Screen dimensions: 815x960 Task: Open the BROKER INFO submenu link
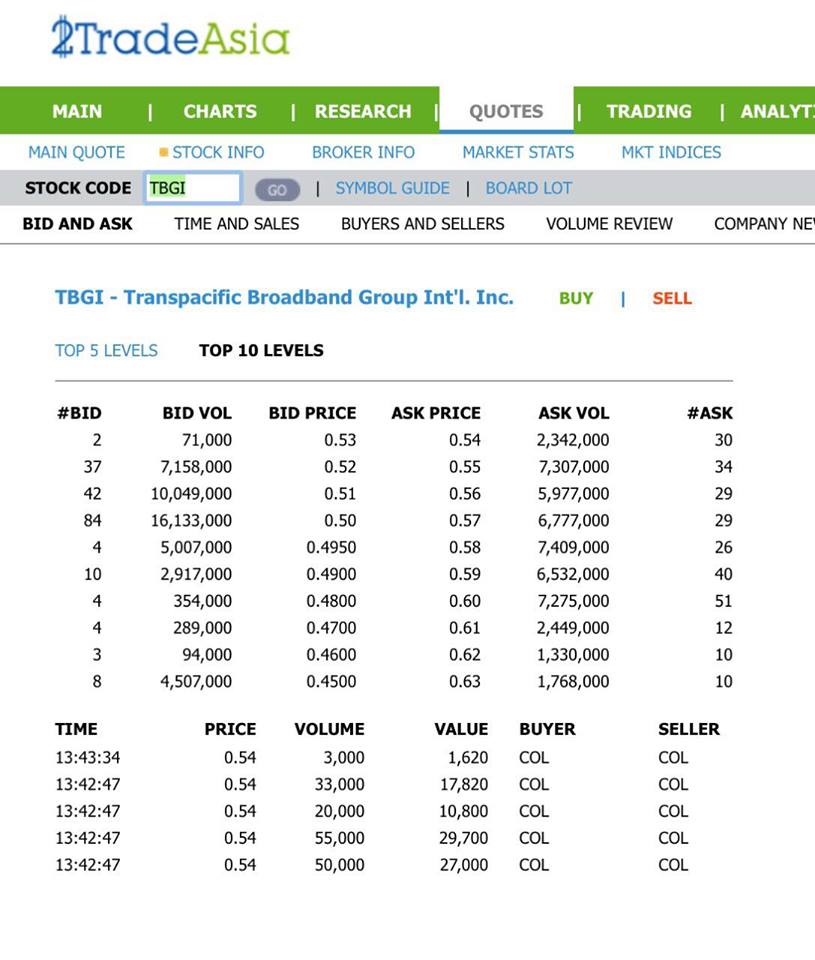click(x=363, y=152)
